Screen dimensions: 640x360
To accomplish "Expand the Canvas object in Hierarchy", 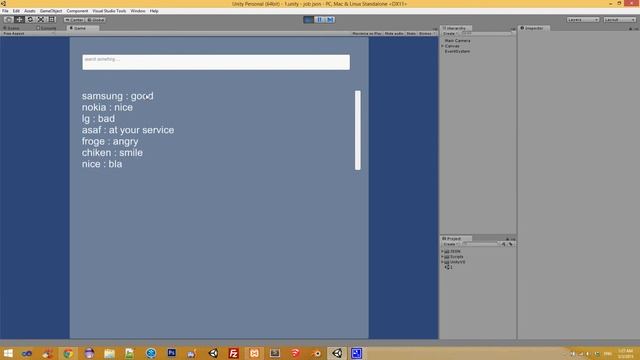I will pos(442,46).
